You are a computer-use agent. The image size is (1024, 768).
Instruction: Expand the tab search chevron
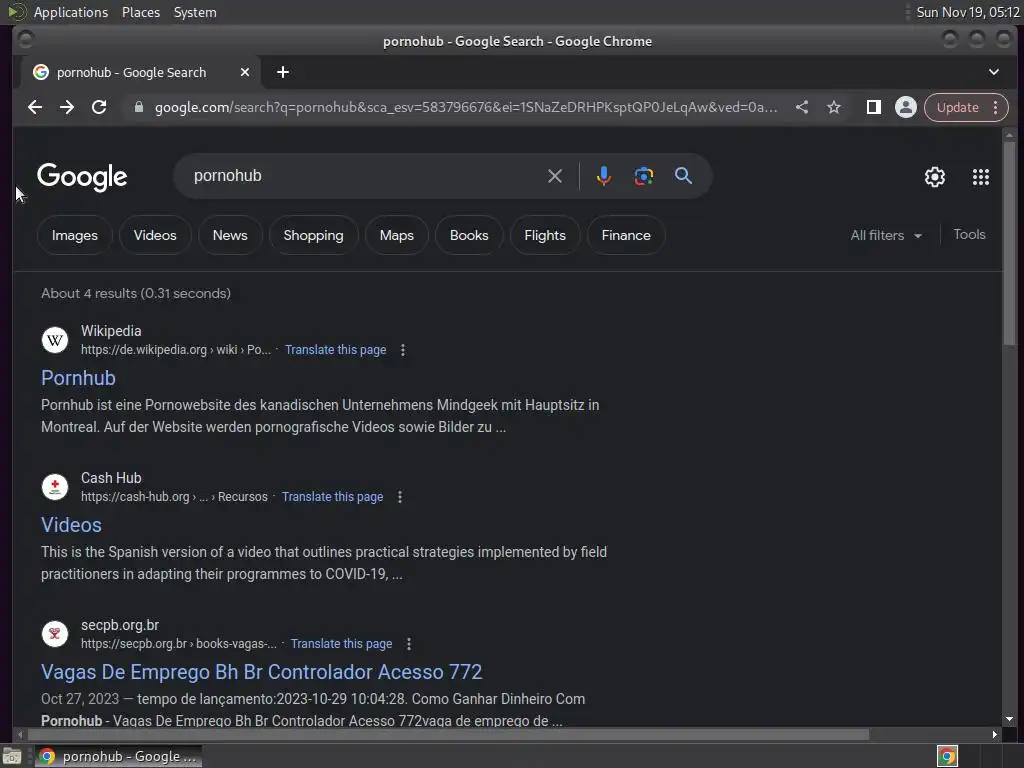(x=993, y=72)
